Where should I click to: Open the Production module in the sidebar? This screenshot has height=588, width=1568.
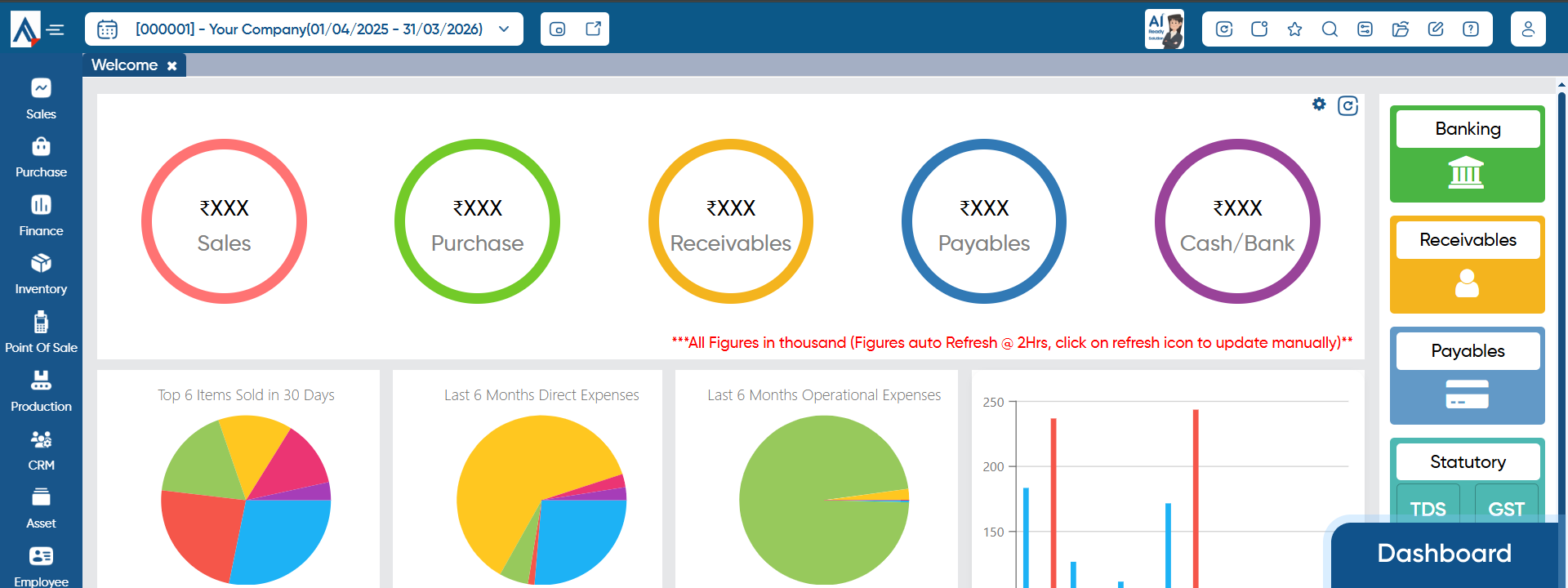[x=41, y=391]
